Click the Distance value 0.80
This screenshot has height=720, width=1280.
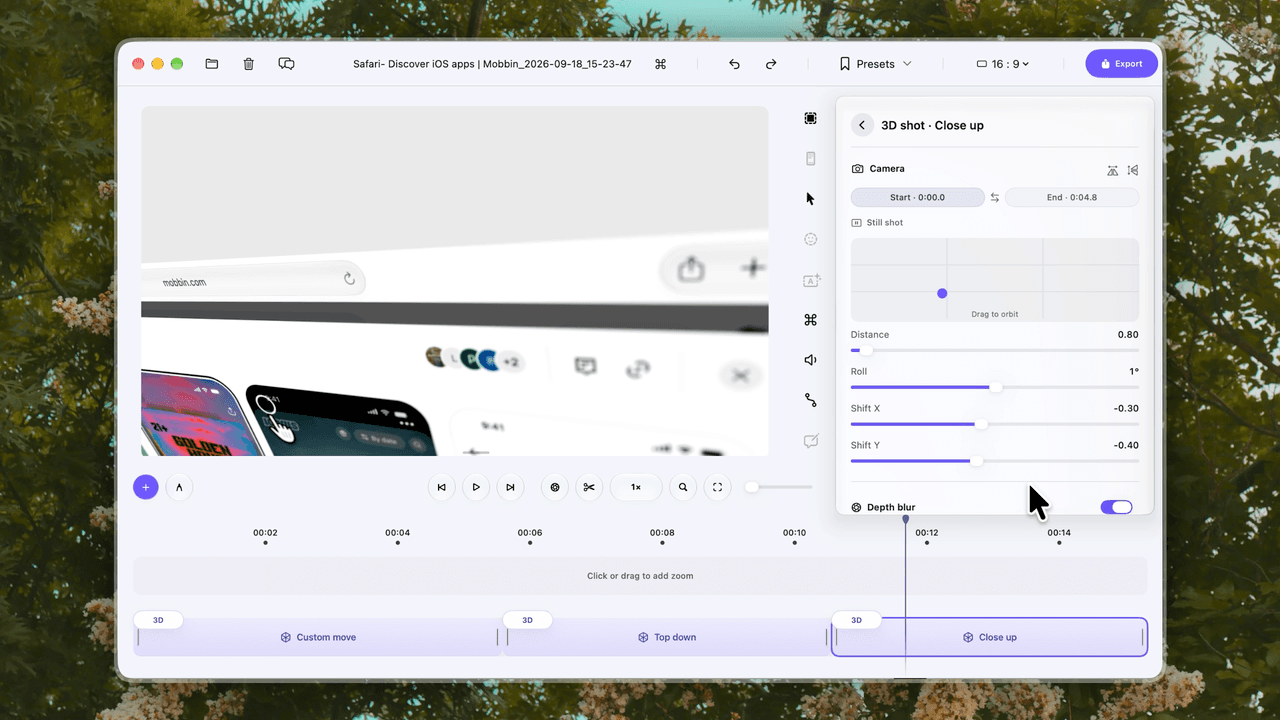pyautogui.click(x=1128, y=335)
